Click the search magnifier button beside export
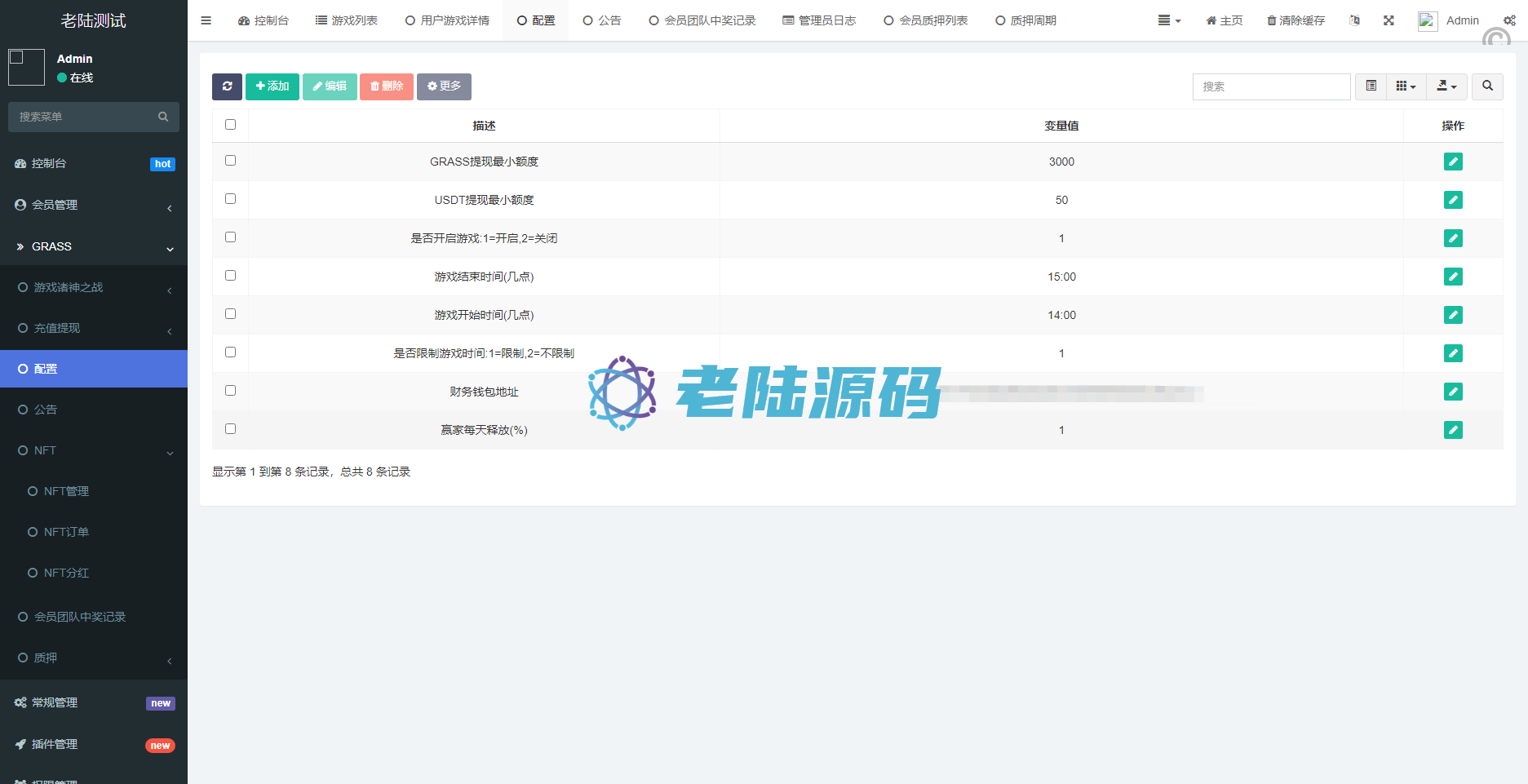 tap(1487, 86)
